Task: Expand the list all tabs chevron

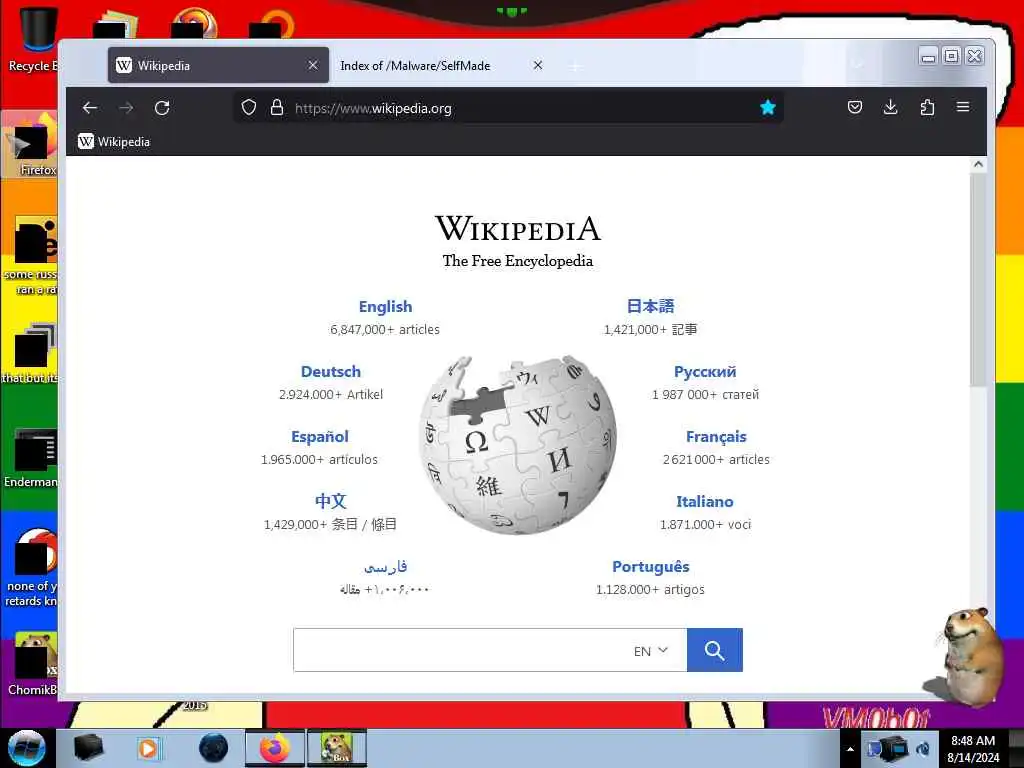Action: (857, 65)
